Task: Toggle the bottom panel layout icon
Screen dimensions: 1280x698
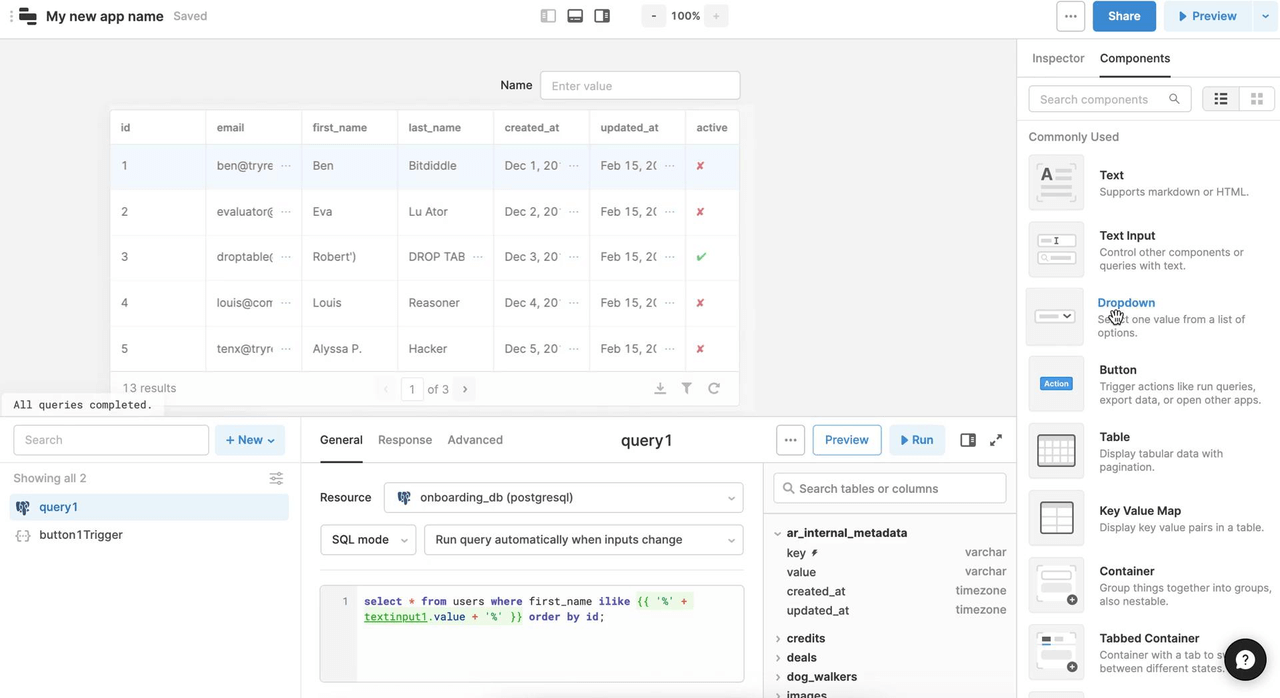Action: [575, 16]
